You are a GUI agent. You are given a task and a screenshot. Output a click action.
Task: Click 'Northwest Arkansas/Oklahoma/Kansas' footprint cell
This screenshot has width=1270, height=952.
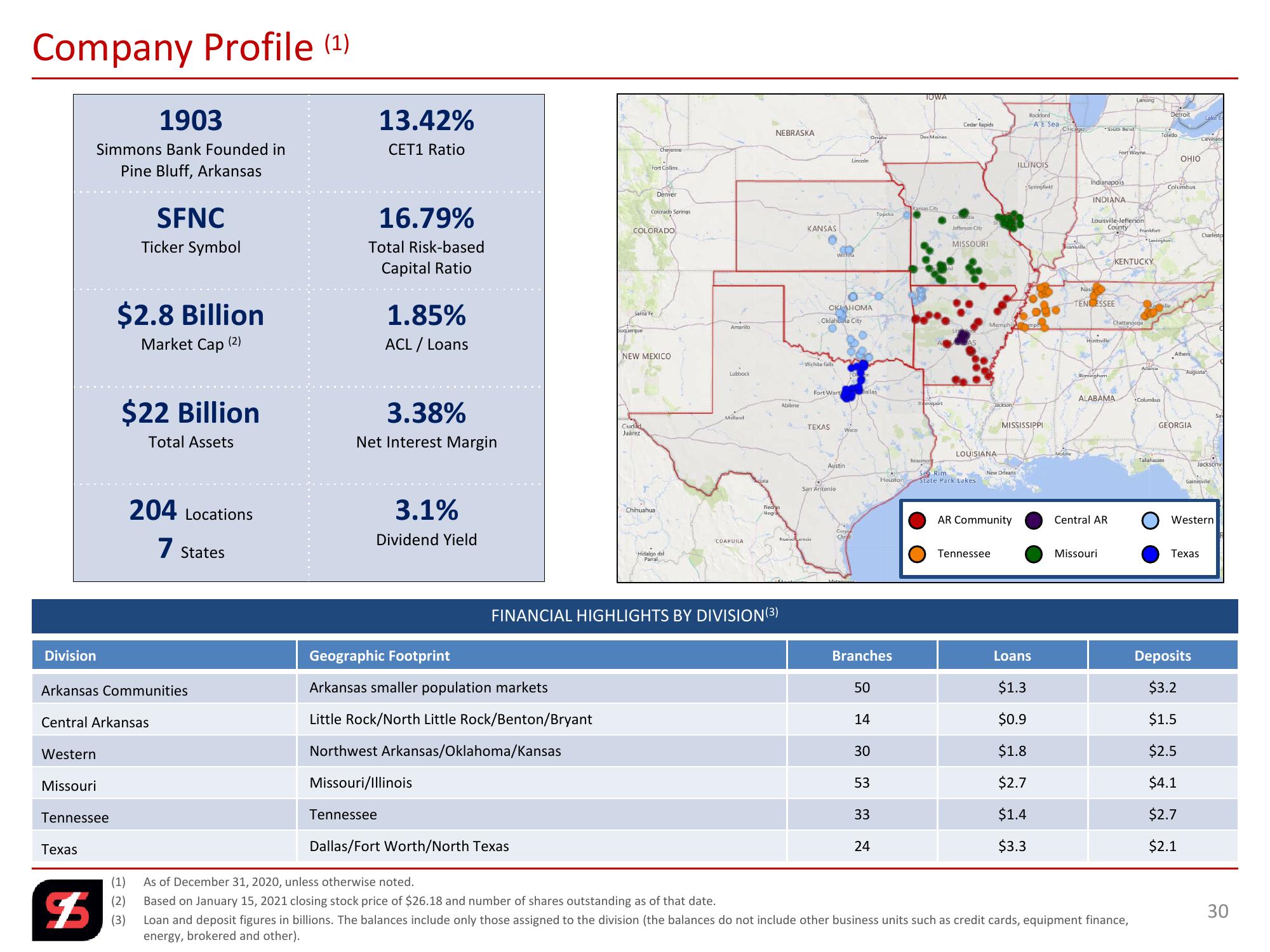tap(542, 751)
